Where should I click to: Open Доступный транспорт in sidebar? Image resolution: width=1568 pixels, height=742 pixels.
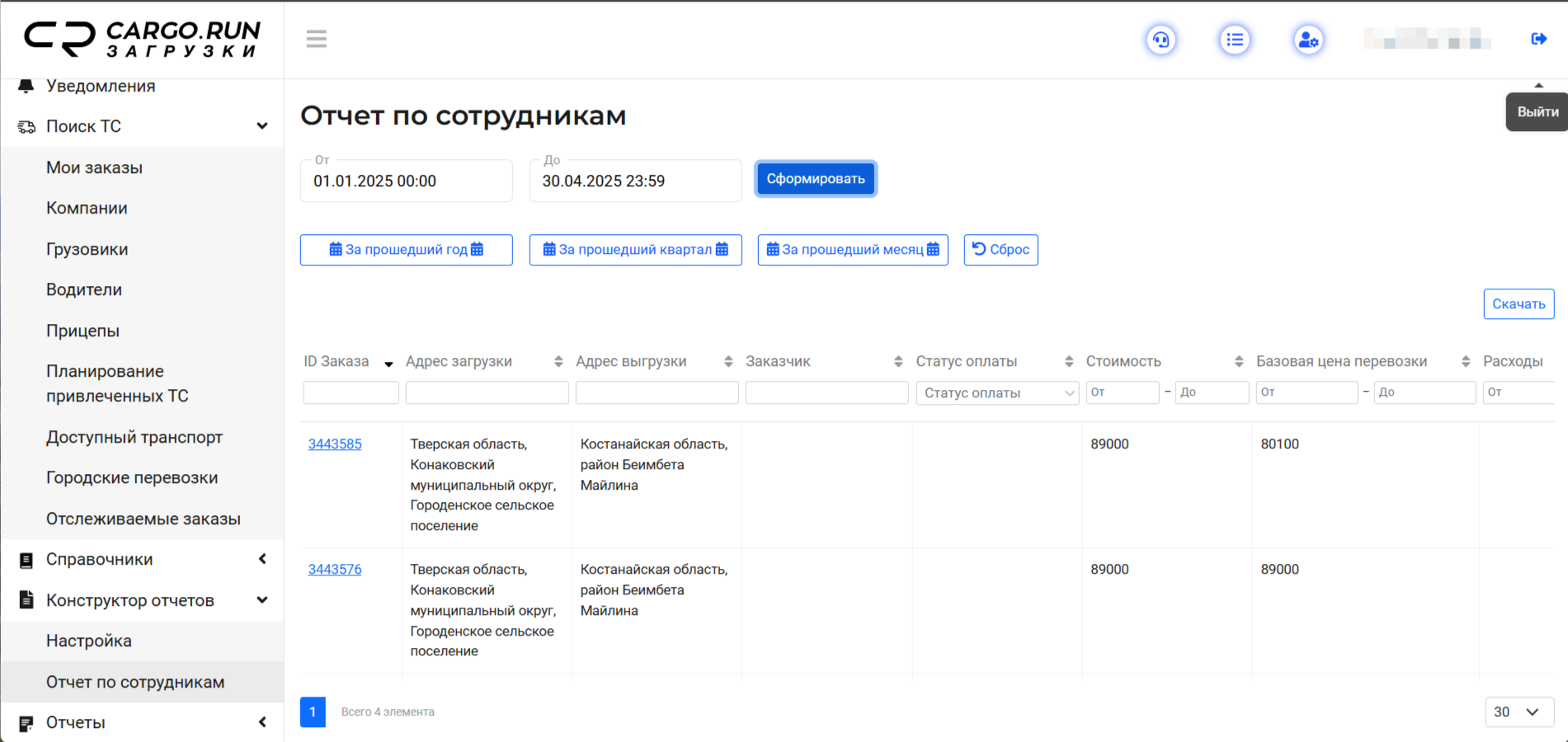pos(134,437)
